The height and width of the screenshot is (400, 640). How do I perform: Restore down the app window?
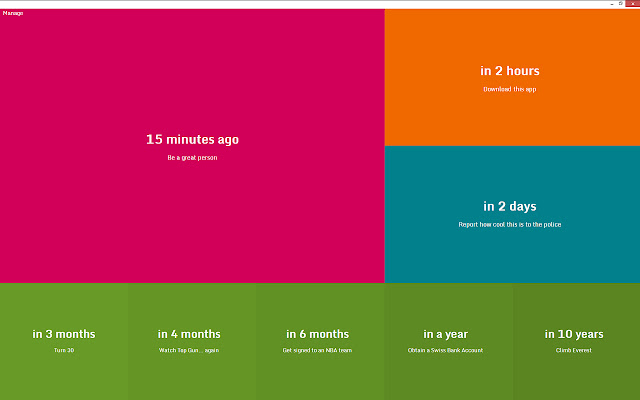621,4
